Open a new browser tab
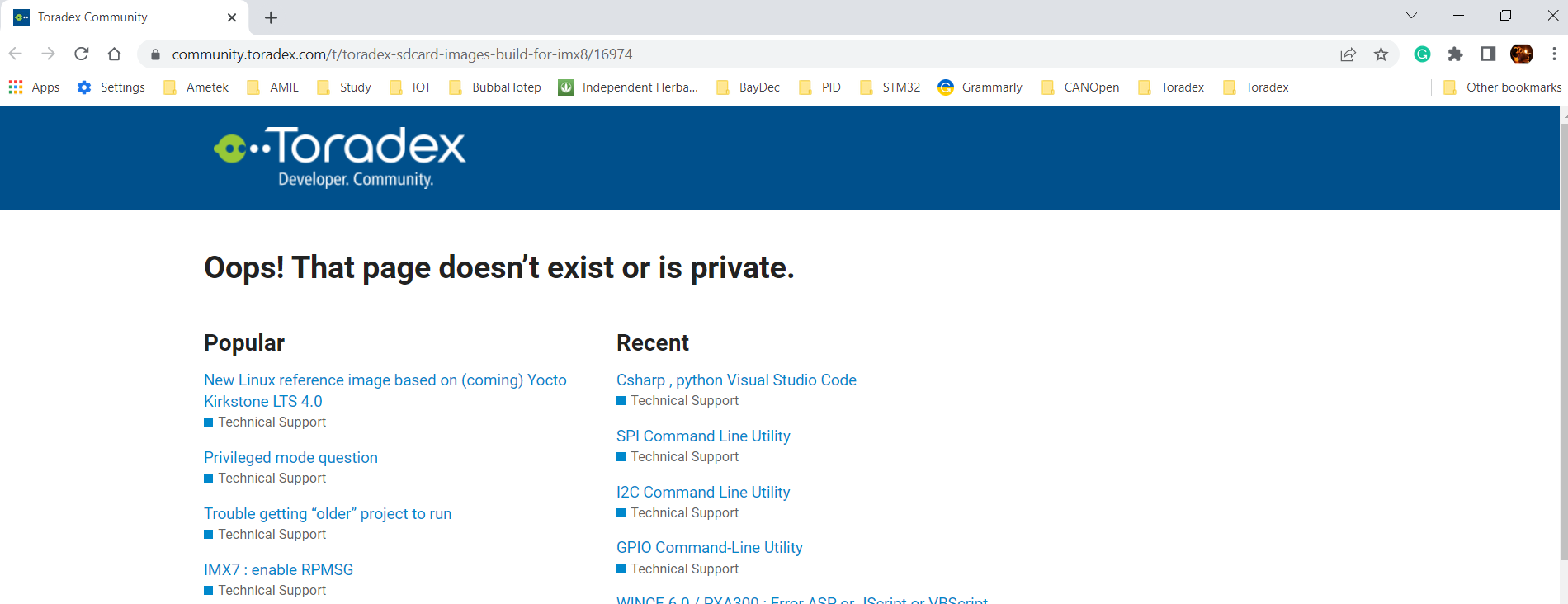Viewport: 1568px width, 604px height. pos(271,17)
